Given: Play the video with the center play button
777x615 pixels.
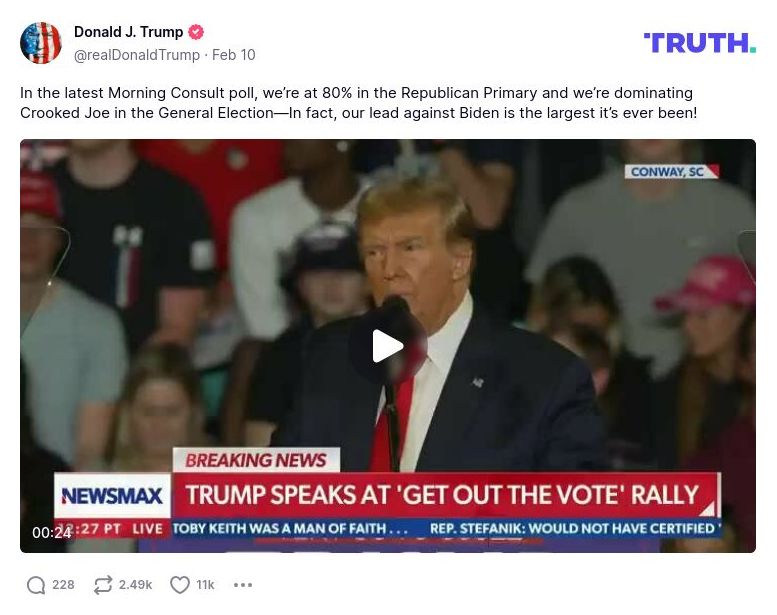Looking at the screenshot, I should click(388, 346).
